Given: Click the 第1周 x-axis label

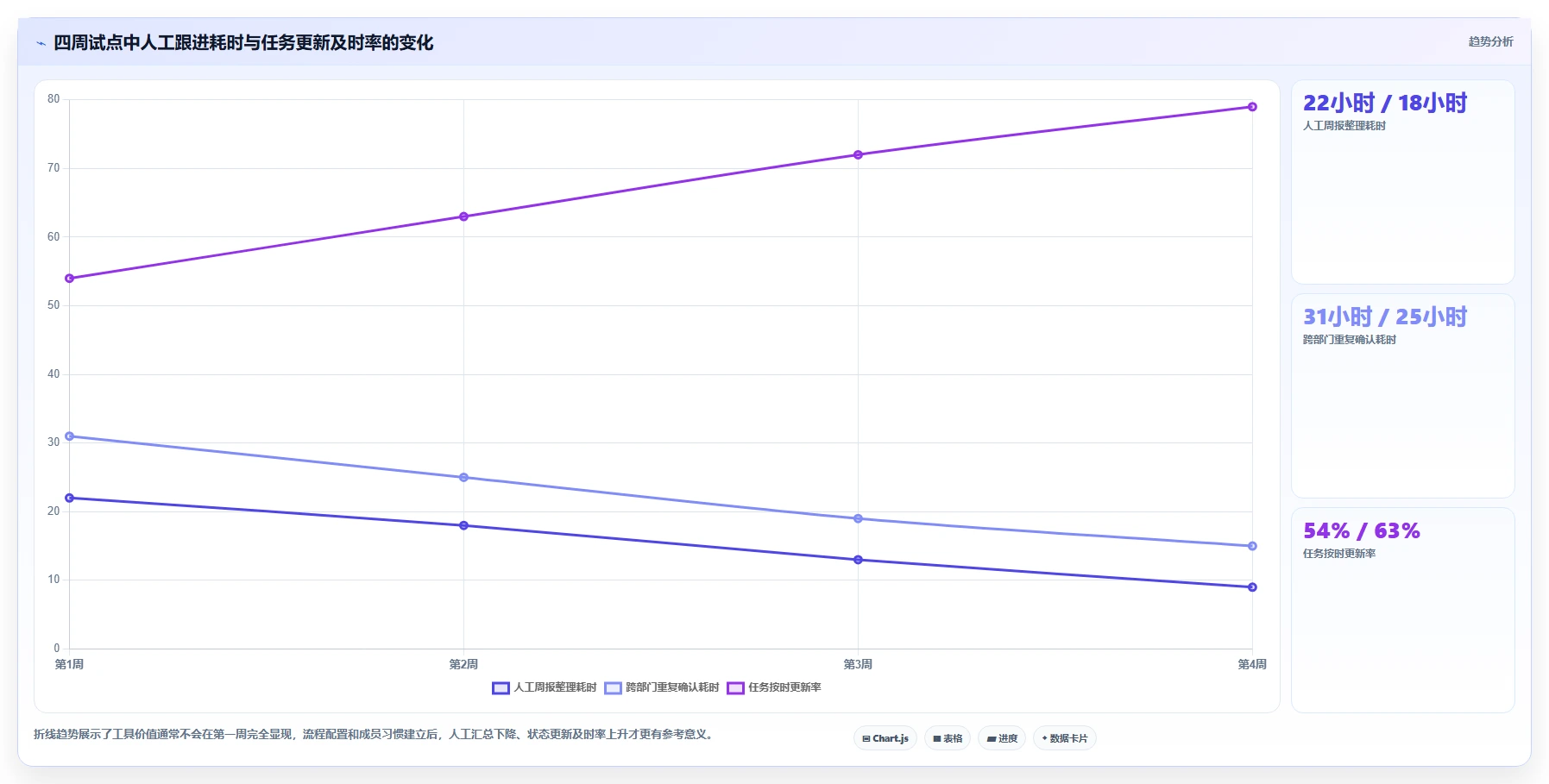Looking at the screenshot, I should 70,664.
